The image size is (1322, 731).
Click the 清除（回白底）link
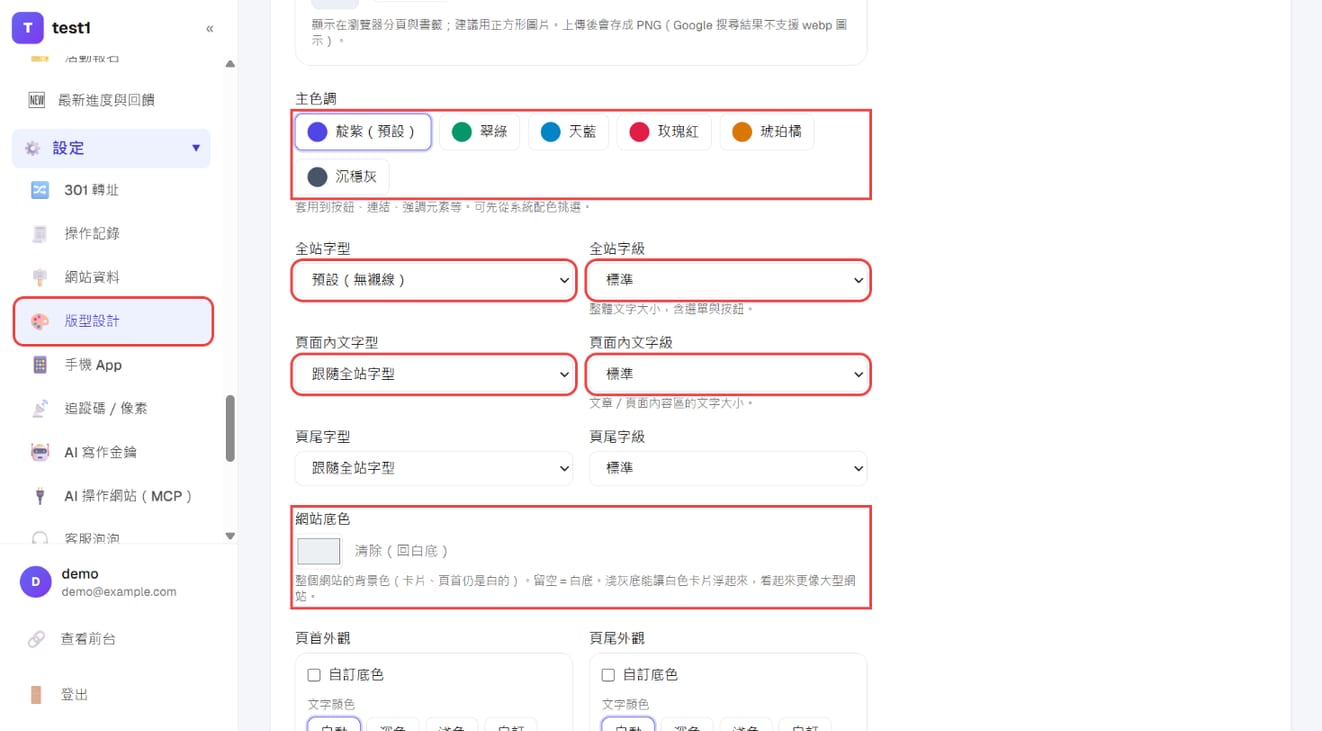[402, 551]
